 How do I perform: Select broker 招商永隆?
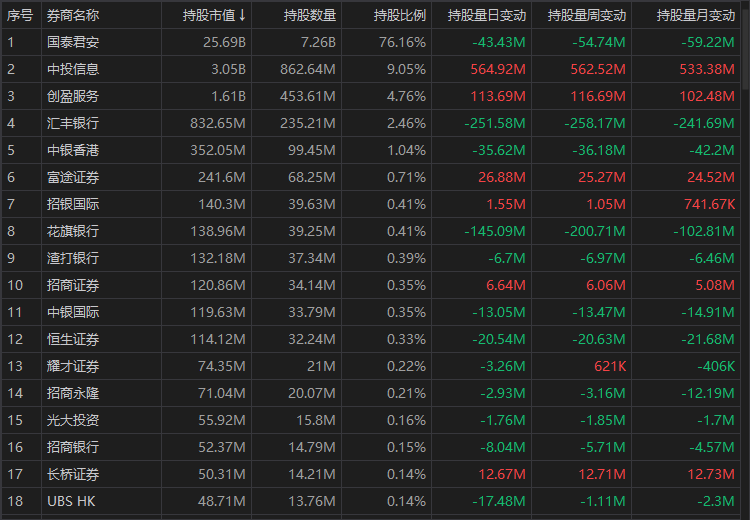(73, 393)
